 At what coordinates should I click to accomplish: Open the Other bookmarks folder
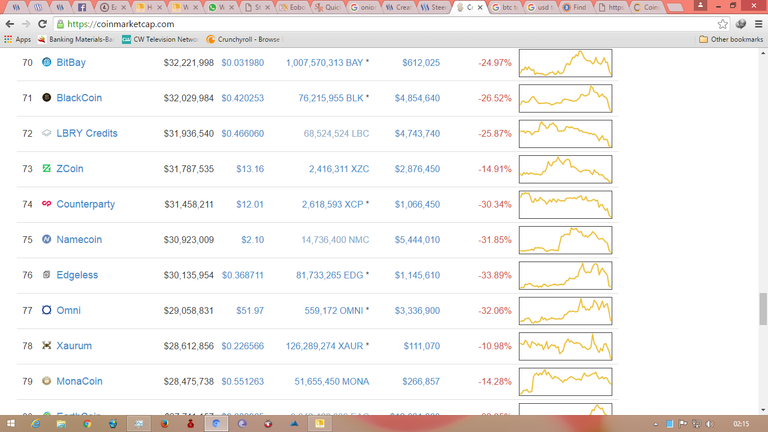pos(731,39)
